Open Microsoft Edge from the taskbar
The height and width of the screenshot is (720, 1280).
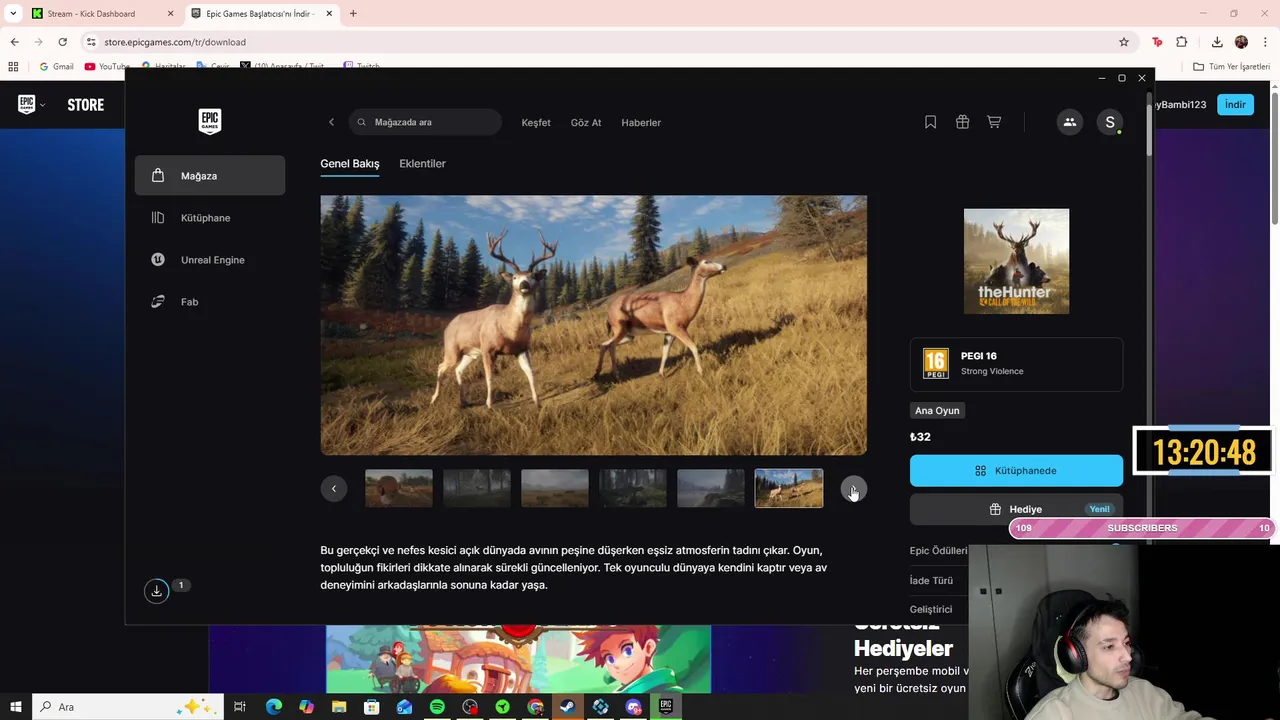tap(274, 707)
